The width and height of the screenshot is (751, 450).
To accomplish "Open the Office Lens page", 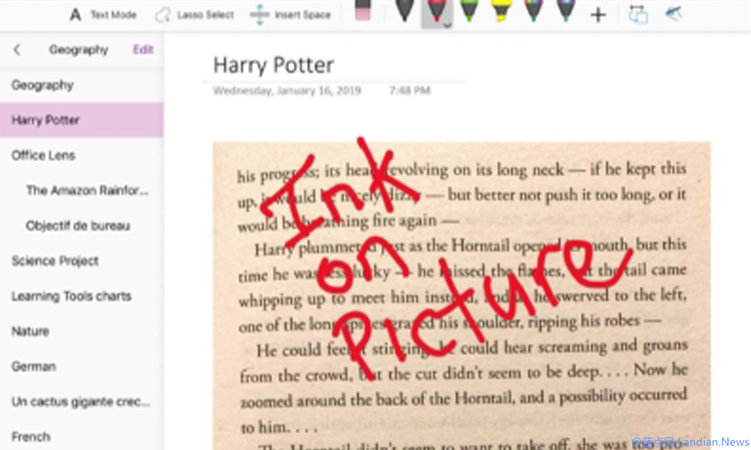I will click(x=81, y=155).
